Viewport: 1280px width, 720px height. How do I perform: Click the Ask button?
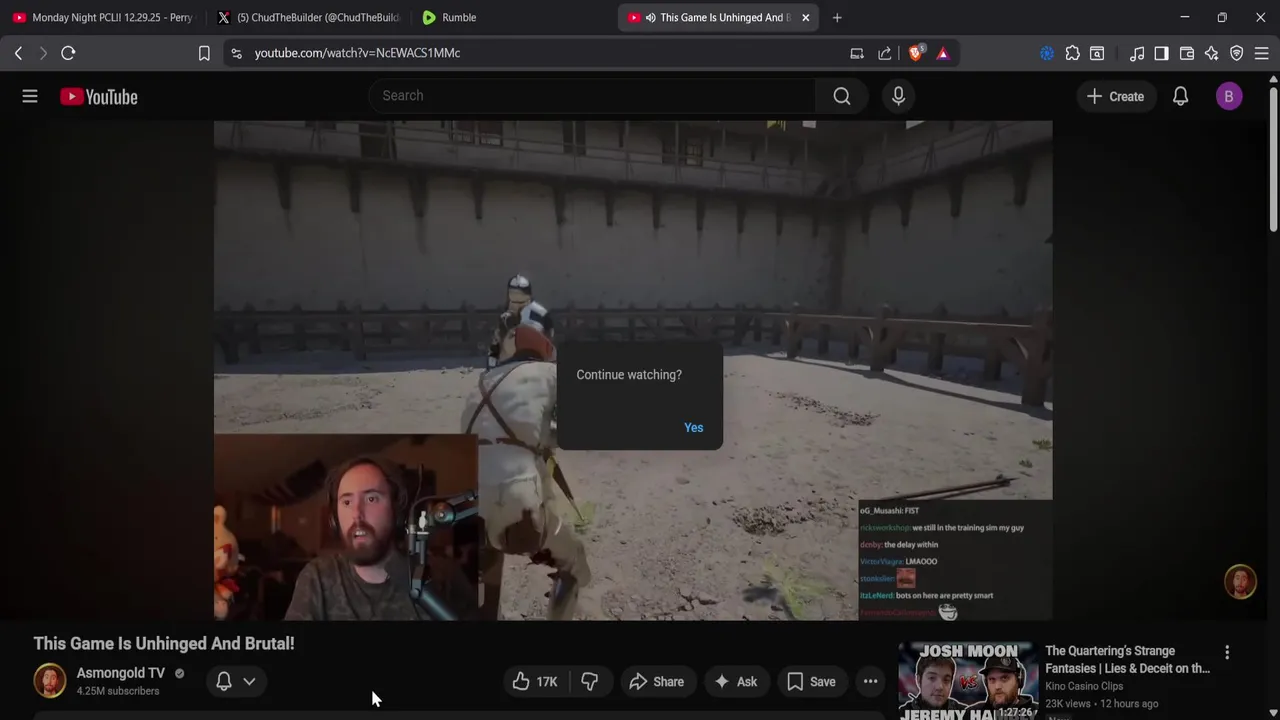[735, 682]
